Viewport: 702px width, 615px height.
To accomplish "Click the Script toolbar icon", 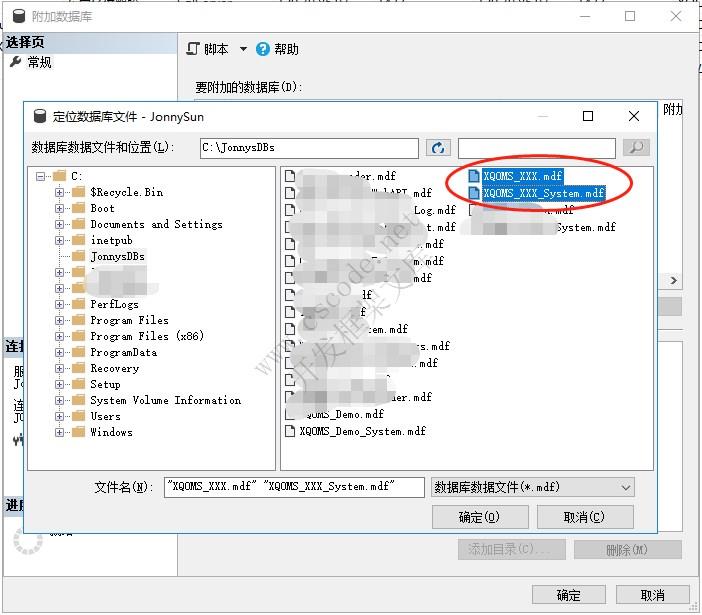I will click(195, 49).
